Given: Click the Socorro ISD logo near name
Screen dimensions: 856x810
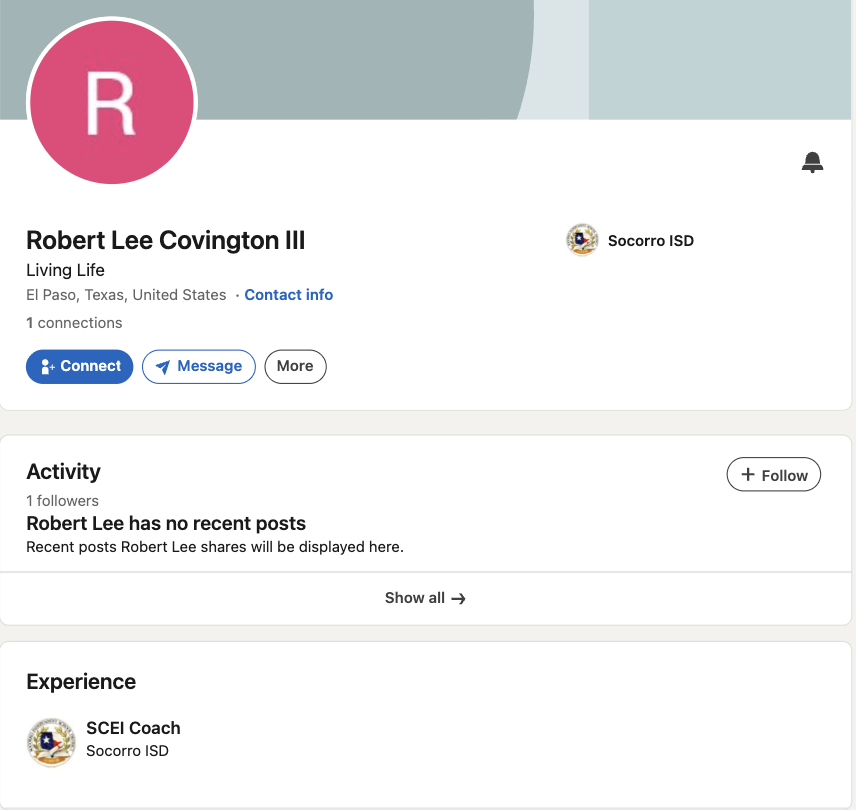Looking at the screenshot, I should coord(582,240).
